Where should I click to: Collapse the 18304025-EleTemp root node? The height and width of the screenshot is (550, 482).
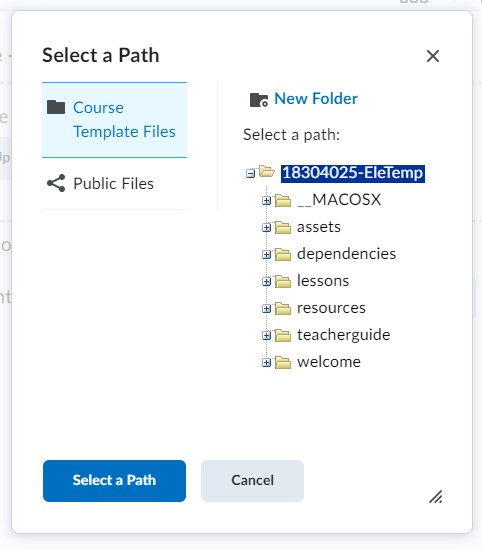250,173
